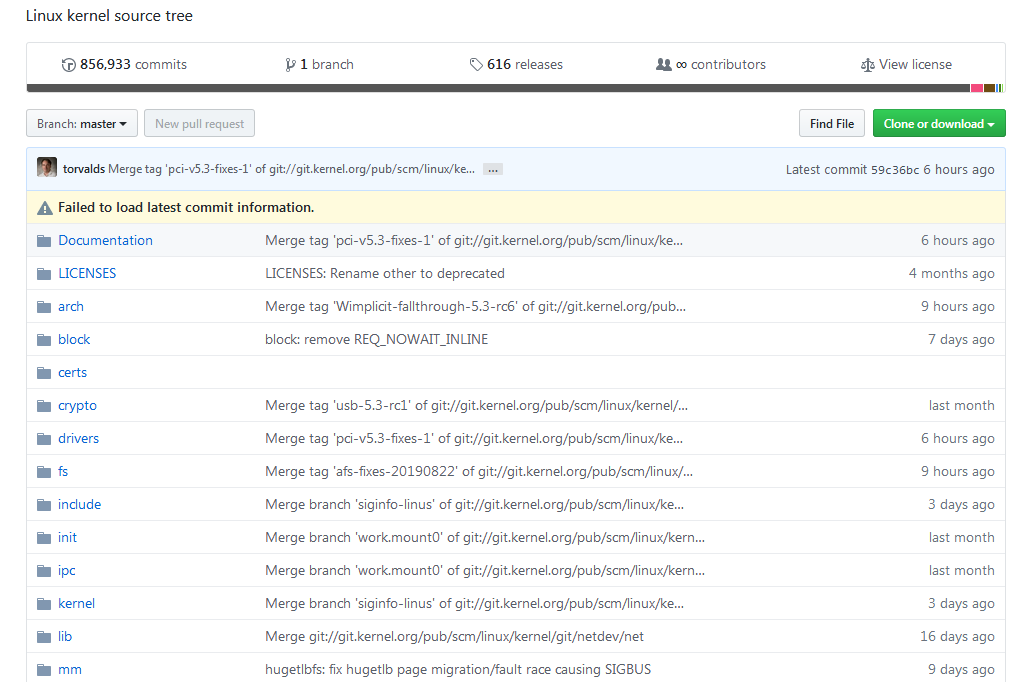Open the kernel directory link
This screenshot has width=1023, height=682.
[x=76, y=604]
